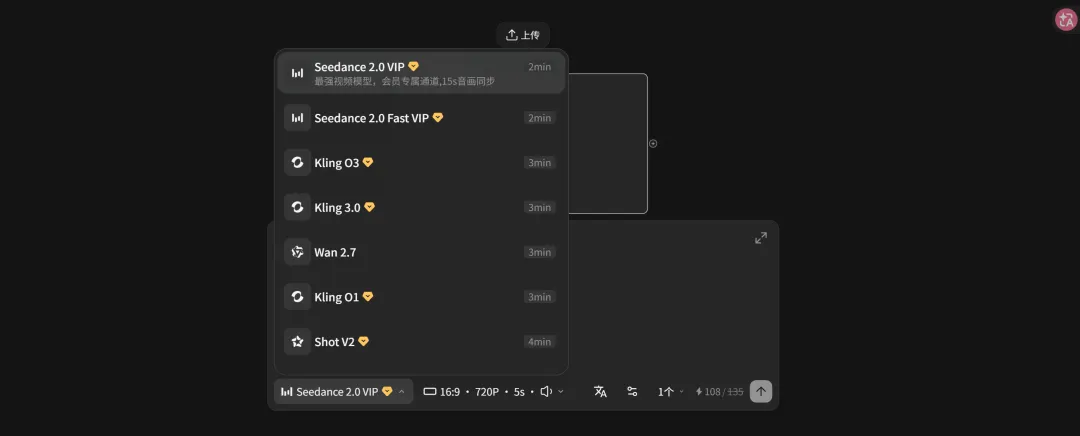
Task: Pick the Wan 2.7 model
Action: click(421, 252)
